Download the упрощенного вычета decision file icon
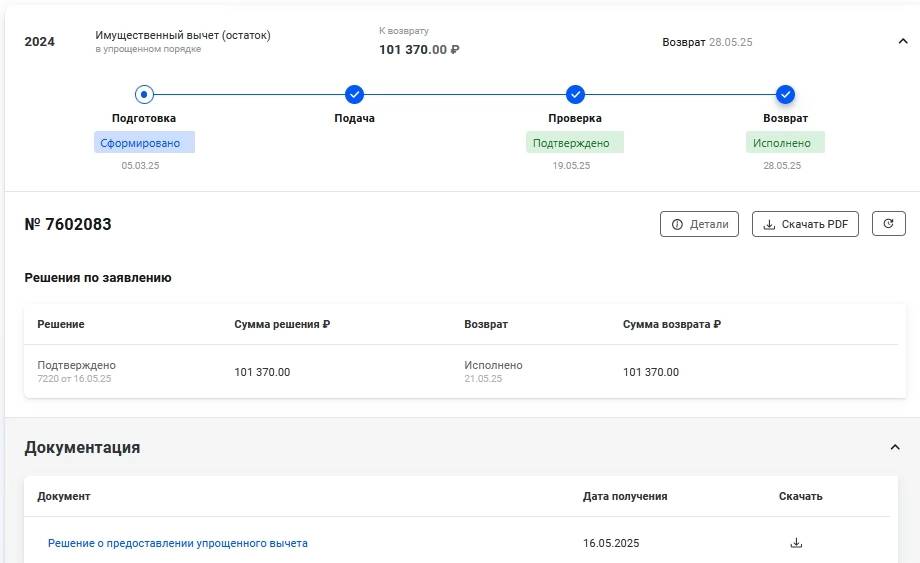 coord(796,543)
